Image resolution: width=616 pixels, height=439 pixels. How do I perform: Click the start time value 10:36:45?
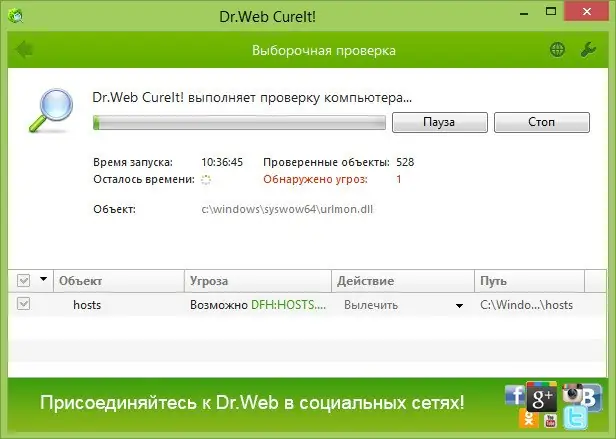222,162
